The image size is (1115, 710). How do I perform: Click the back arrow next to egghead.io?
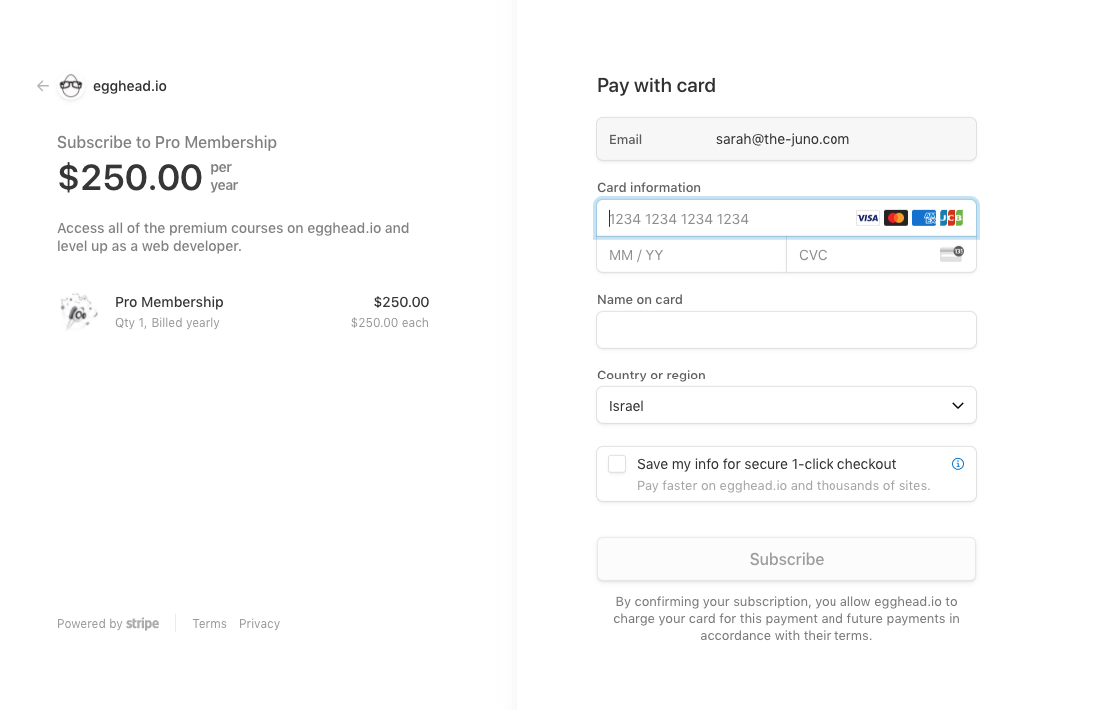pos(43,86)
